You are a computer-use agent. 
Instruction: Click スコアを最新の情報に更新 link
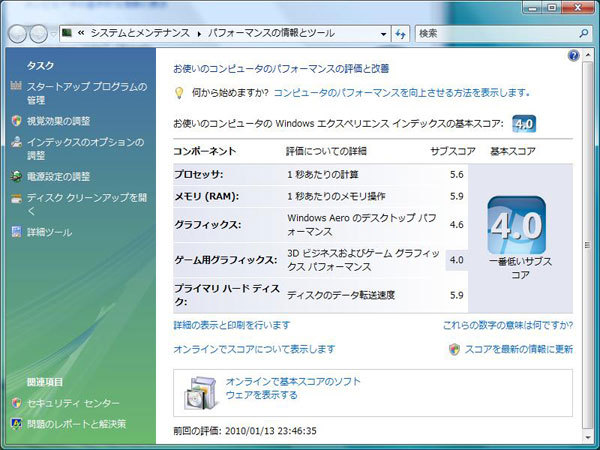click(518, 349)
